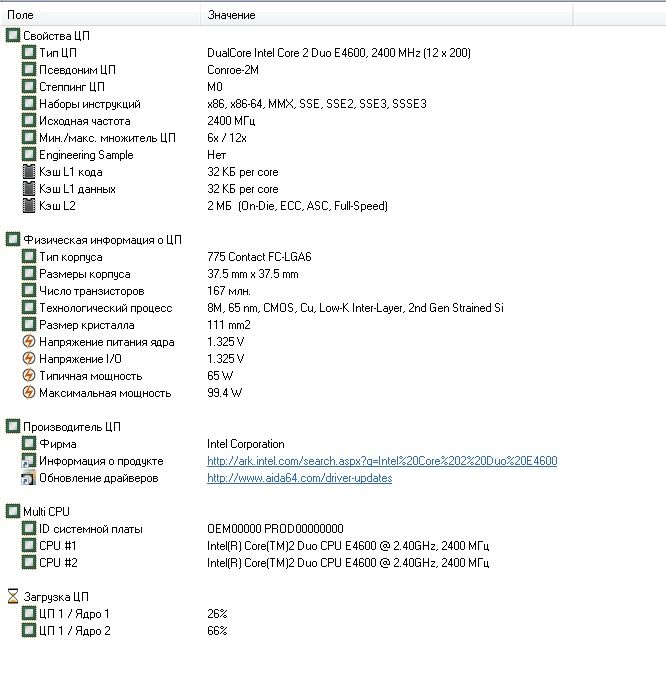
Task: Click the lightning icon for Типичная мощность
Action: [x=29, y=375]
